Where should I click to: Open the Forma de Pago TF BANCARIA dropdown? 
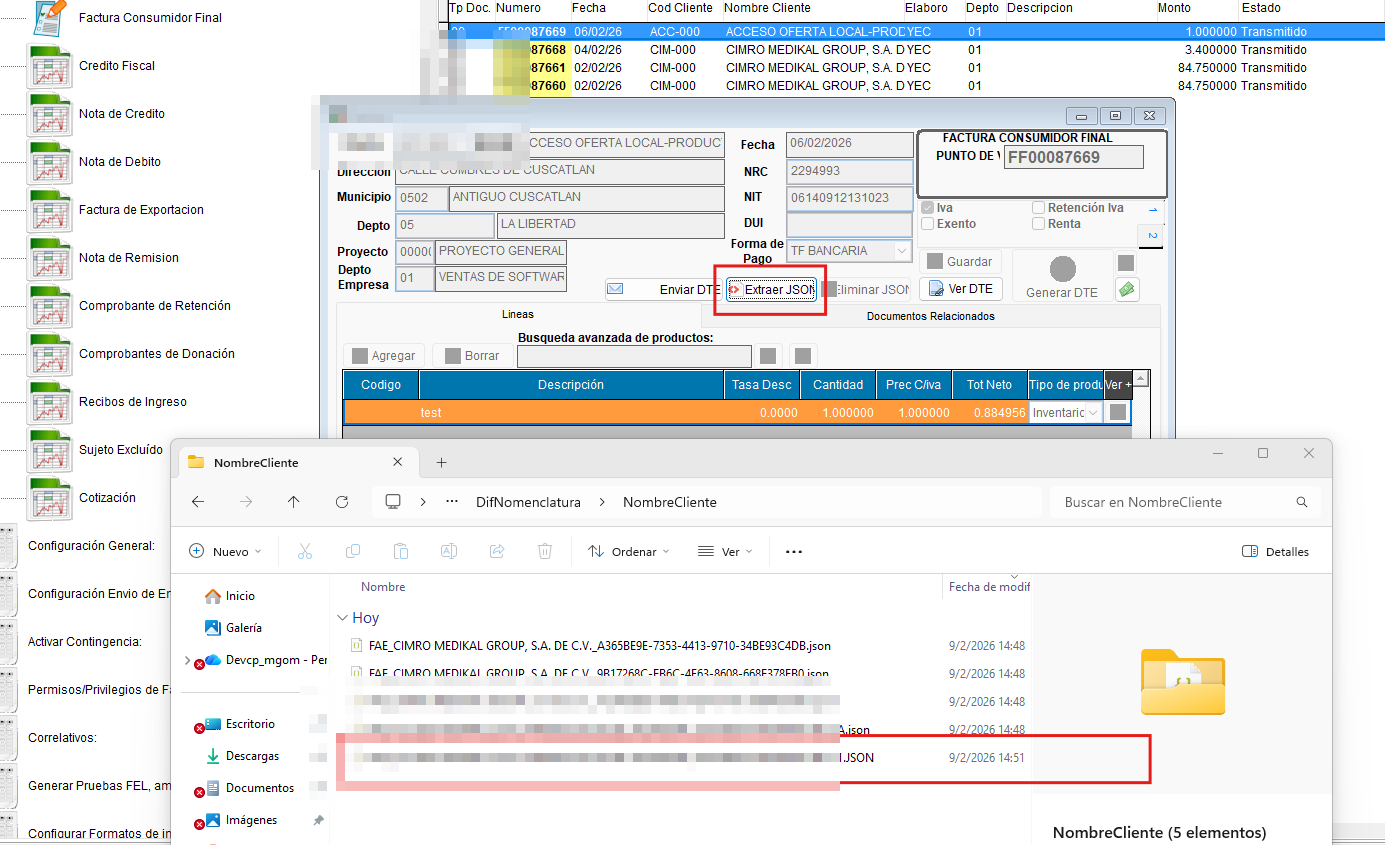point(902,251)
